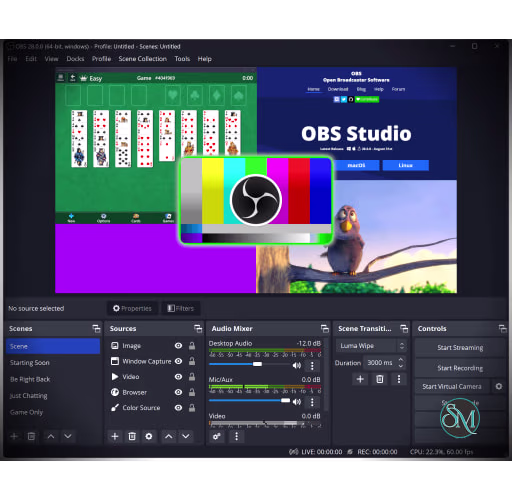This screenshot has width=512, height=500.
Task: Pop out the Scene Transitions dock icon
Action: pos(404,329)
